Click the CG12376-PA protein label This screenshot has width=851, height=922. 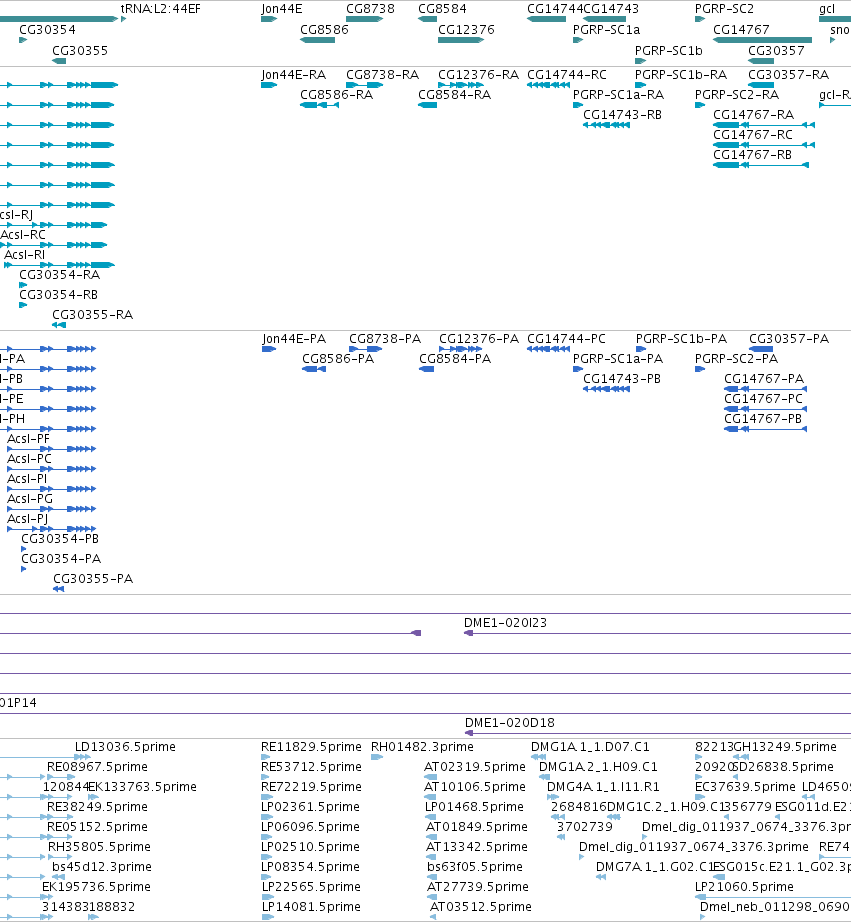tap(479, 339)
